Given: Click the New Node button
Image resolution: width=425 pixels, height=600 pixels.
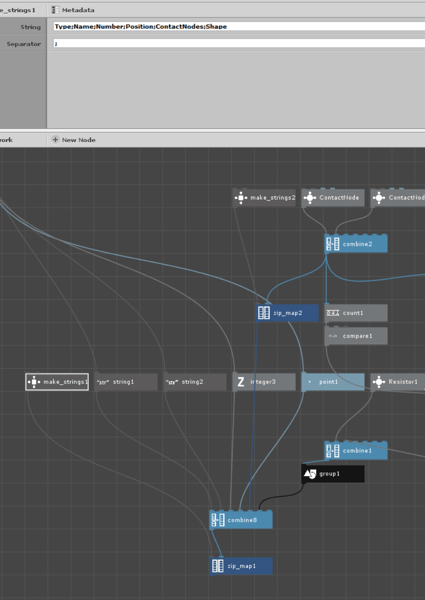Looking at the screenshot, I should pos(73,140).
